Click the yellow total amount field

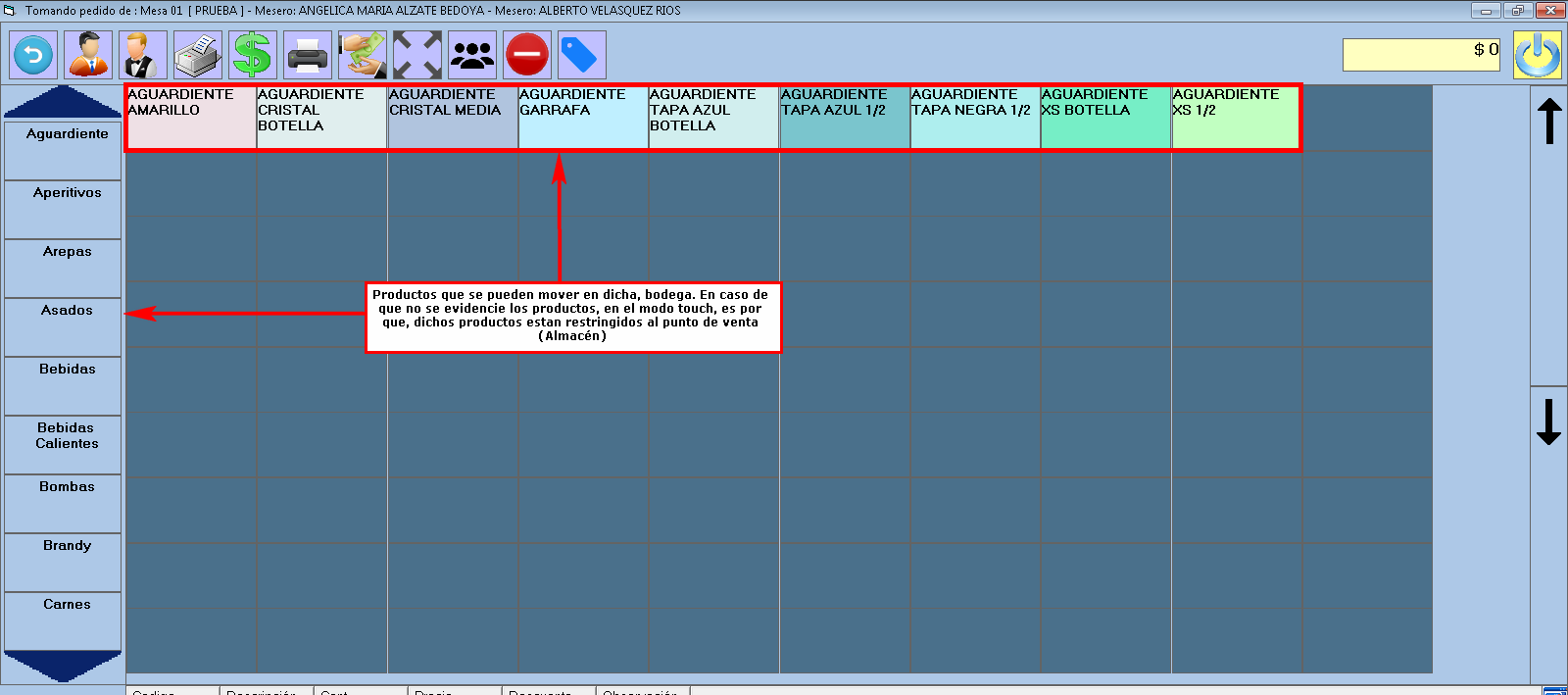click(1421, 55)
